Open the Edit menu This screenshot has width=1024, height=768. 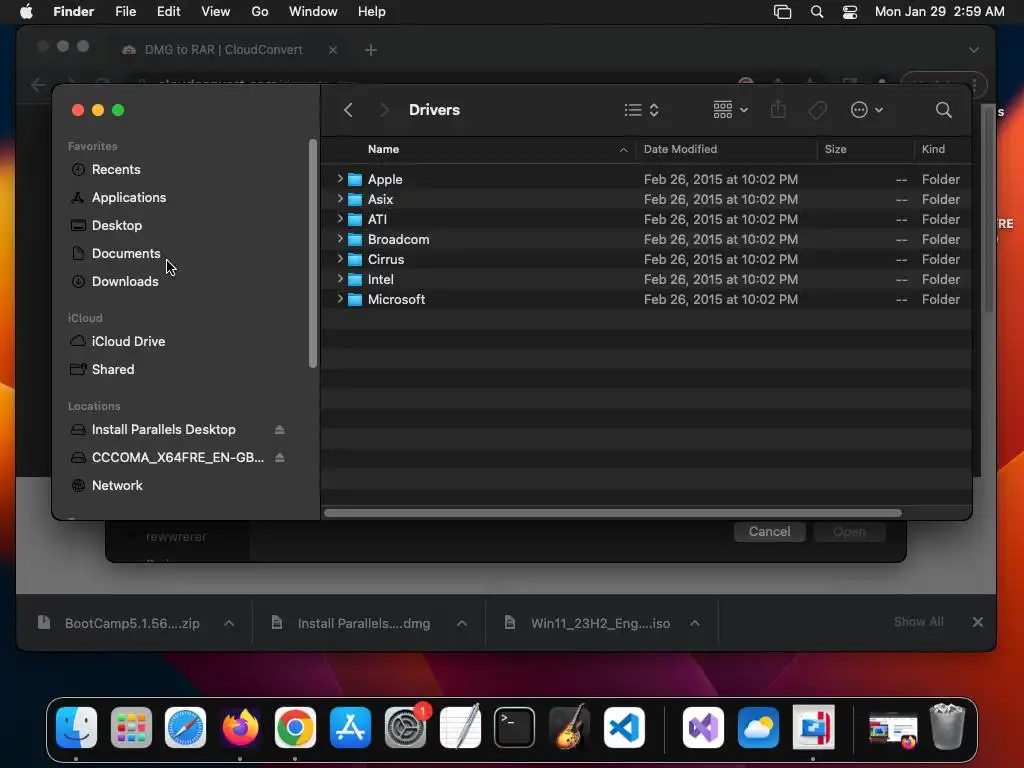pos(168,12)
